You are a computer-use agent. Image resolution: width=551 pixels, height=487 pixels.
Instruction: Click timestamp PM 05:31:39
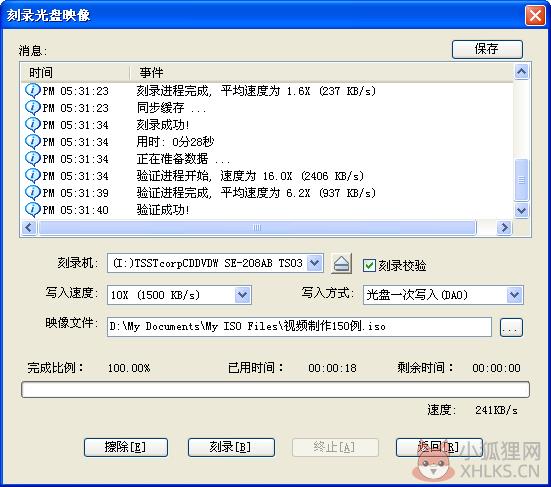[x=76, y=193]
